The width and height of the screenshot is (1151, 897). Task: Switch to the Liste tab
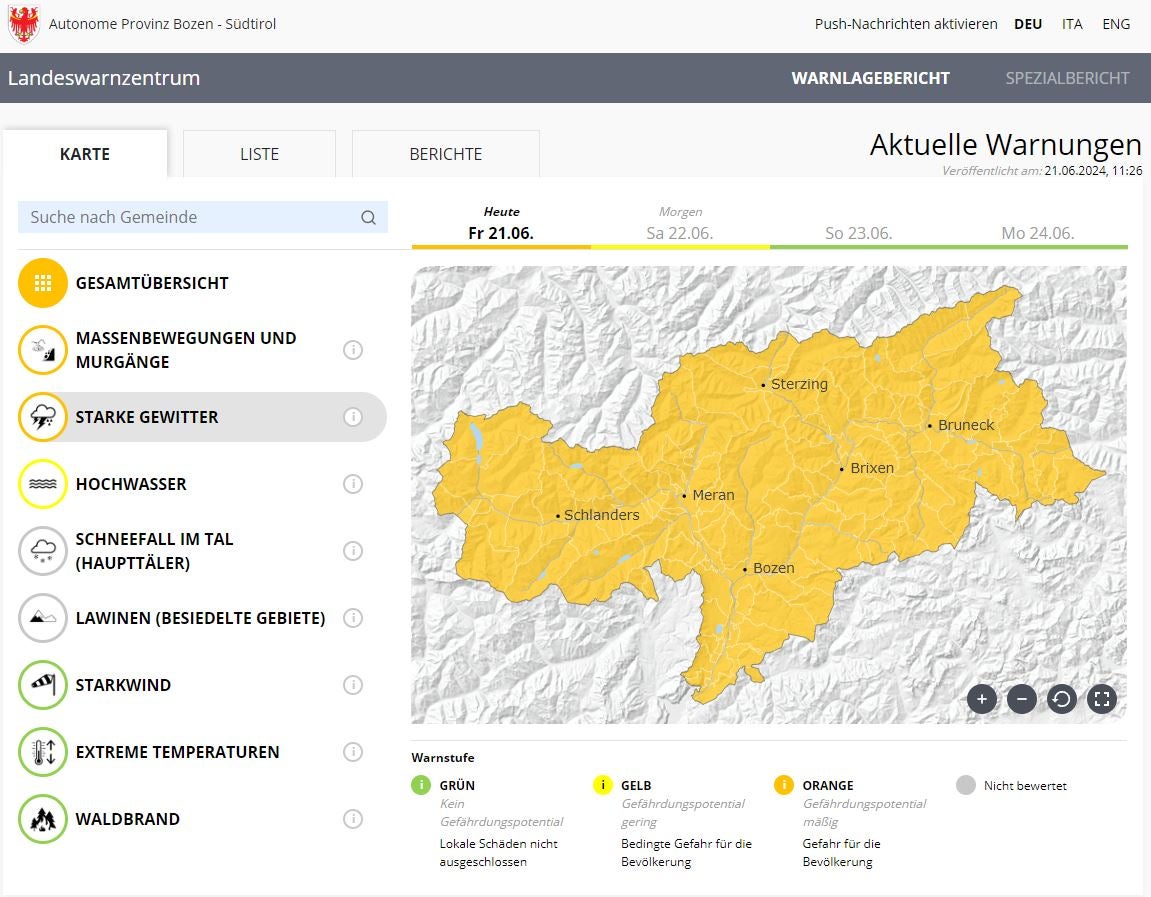tap(259, 154)
